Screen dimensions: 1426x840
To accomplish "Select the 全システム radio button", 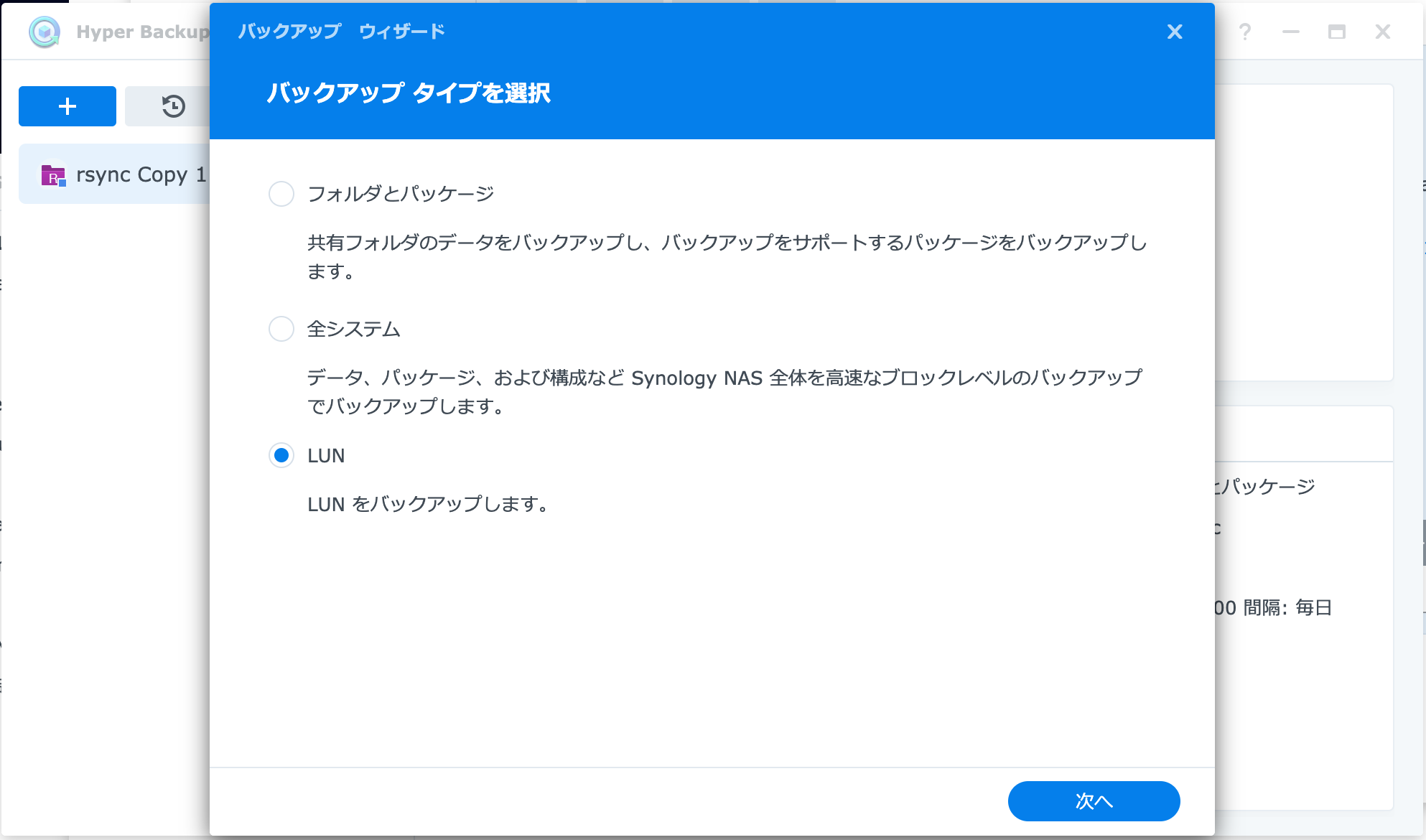I will (x=281, y=329).
